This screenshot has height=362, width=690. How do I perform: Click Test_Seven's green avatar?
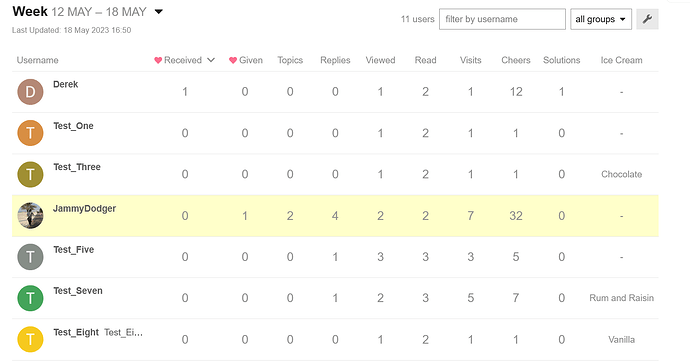click(x=30, y=298)
